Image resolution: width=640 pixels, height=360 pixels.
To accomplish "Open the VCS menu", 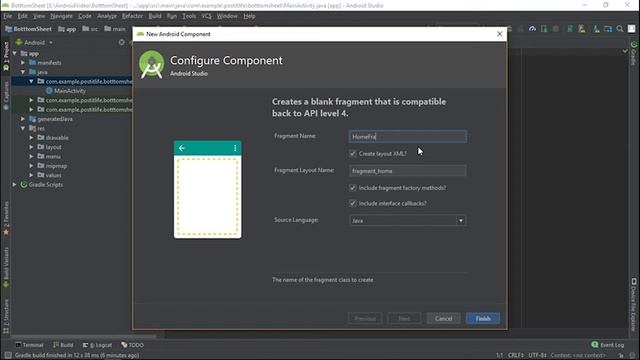I will click(207, 16).
